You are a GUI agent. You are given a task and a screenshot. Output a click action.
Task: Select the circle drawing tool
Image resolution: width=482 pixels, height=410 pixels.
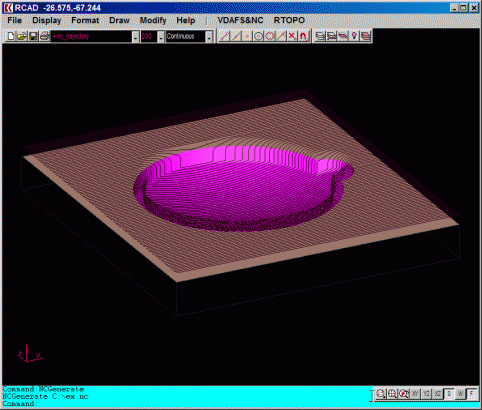tap(258, 36)
